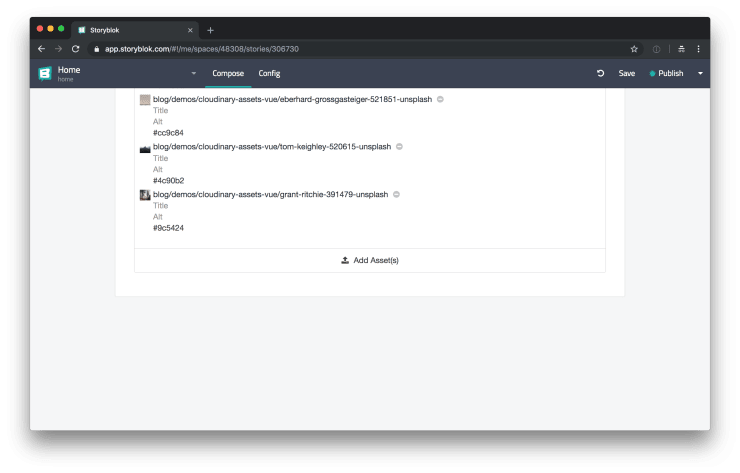The width and height of the screenshot is (740, 473).
Task: Open the Home story dropdown arrow
Action: pyautogui.click(x=193, y=74)
